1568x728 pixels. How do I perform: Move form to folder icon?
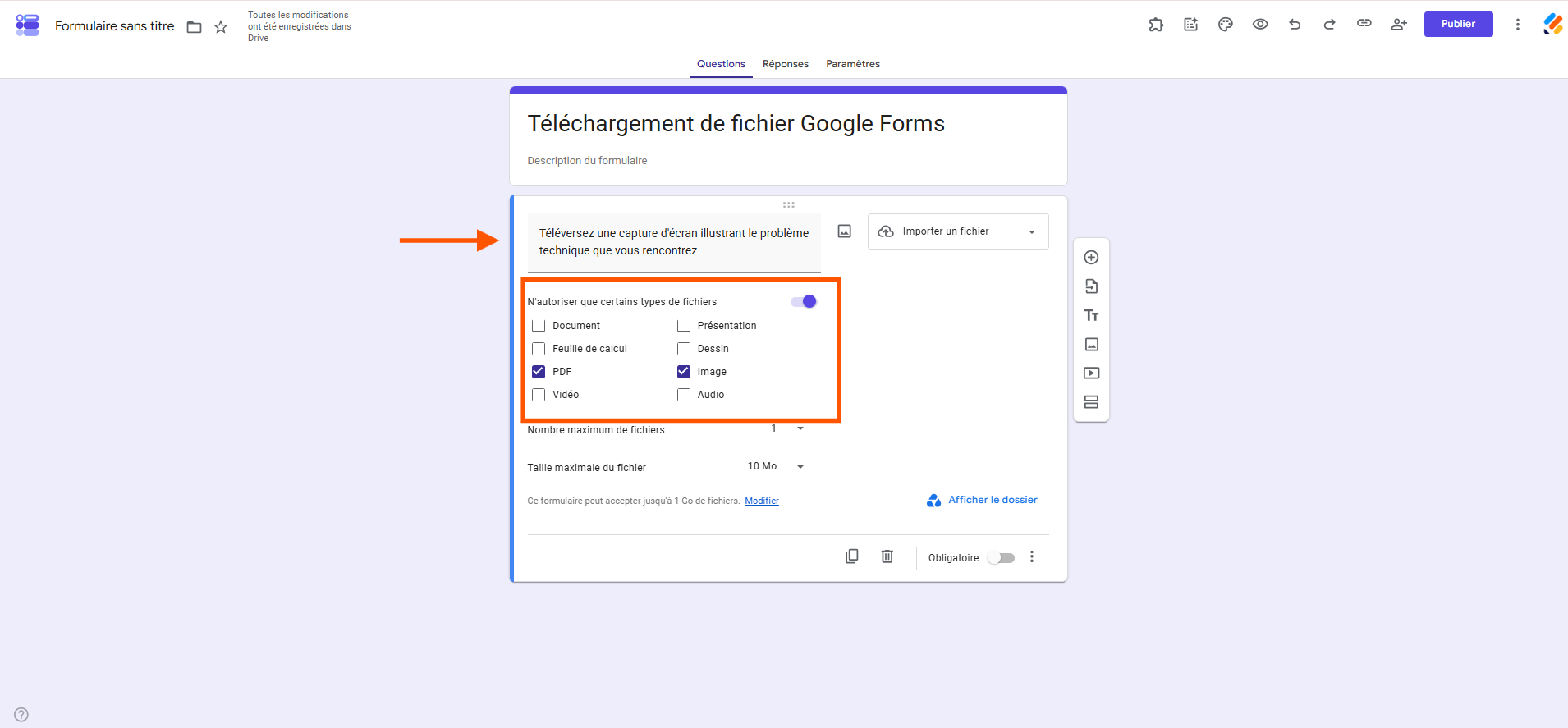pos(195,27)
